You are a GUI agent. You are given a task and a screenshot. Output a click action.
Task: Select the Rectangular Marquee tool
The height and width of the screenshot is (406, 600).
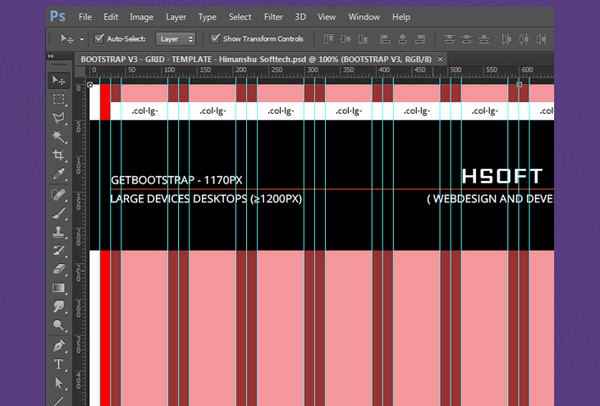pyautogui.click(x=59, y=99)
